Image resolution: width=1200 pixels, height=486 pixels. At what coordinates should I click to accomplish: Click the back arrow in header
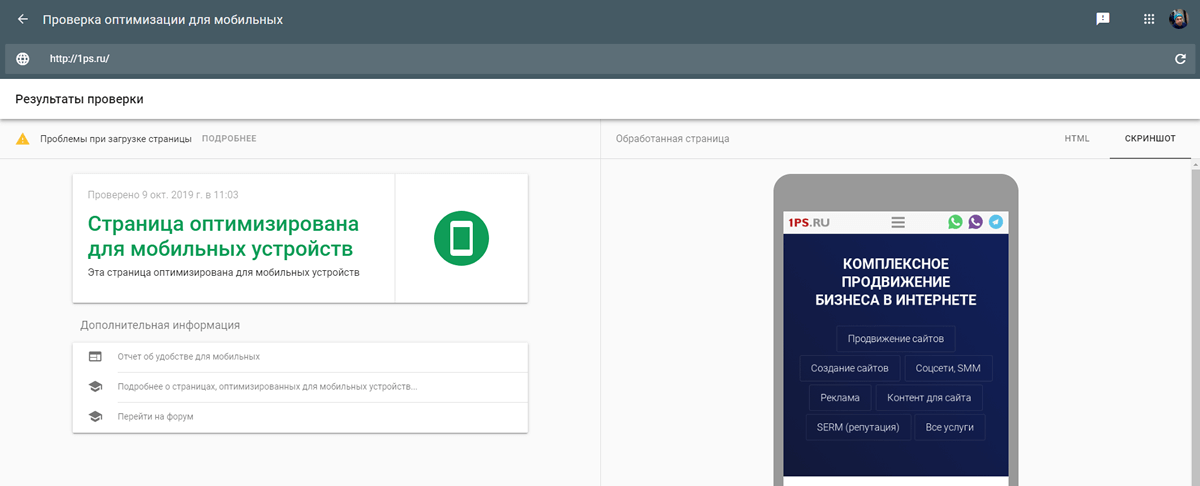point(23,19)
